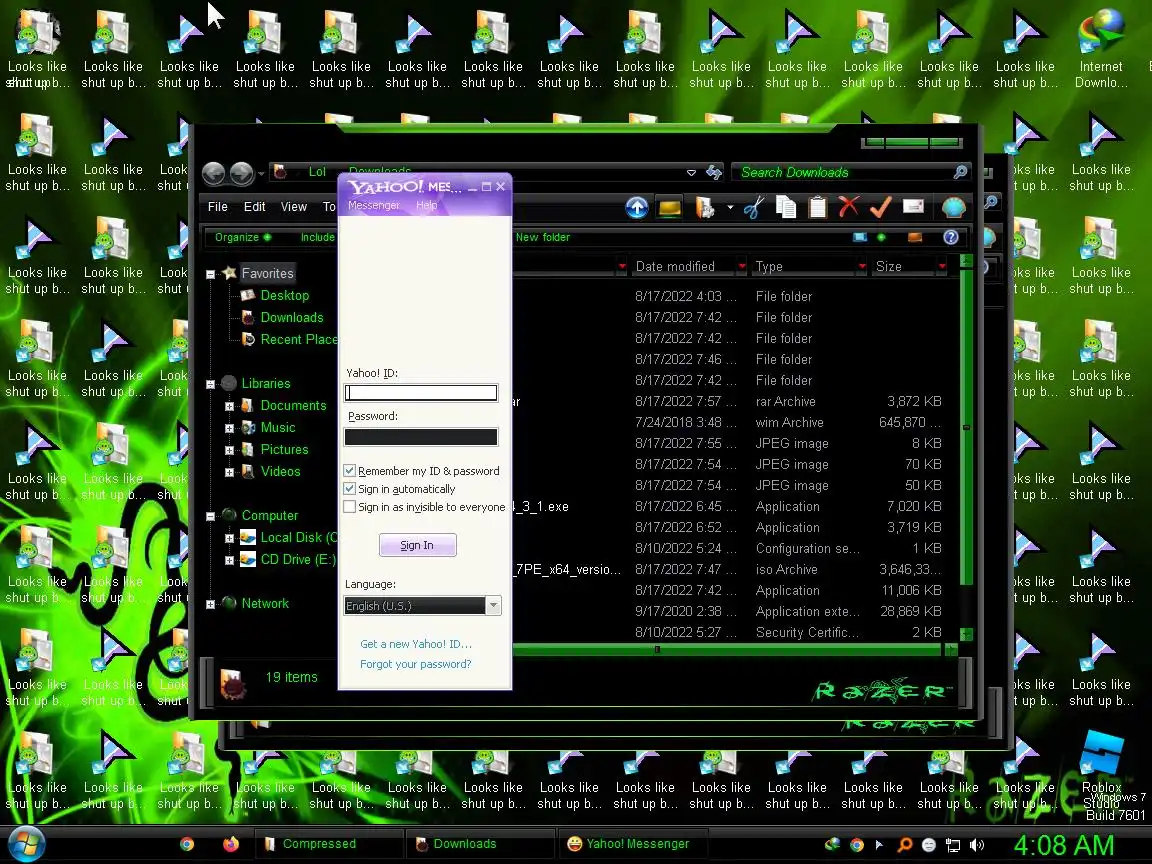Launch Chrome from the taskbar quick launch
Image resolution: width=1152 pixels, height=864 pixels.
187,844
